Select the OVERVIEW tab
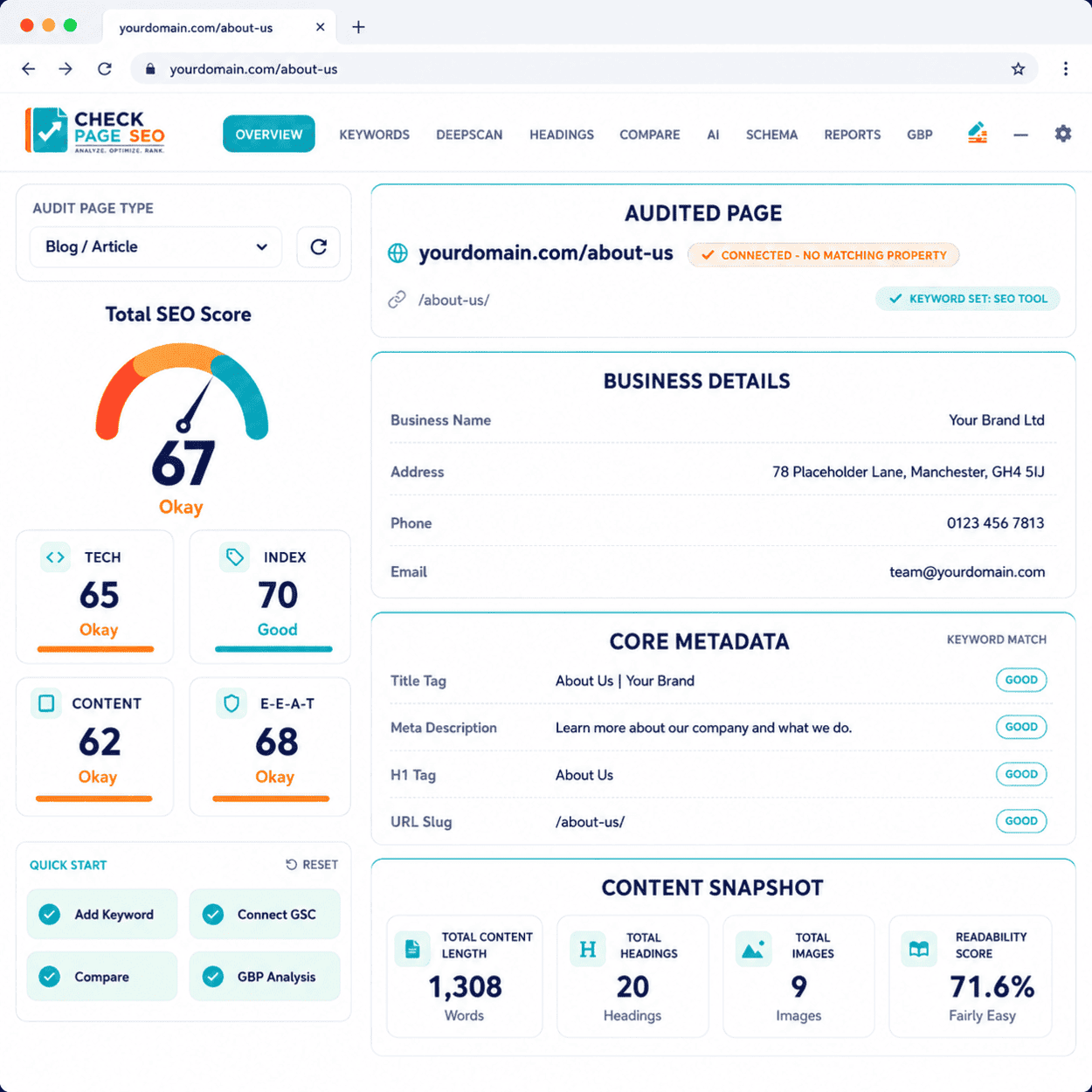The image size is (1092, 1092). [269, 135]
